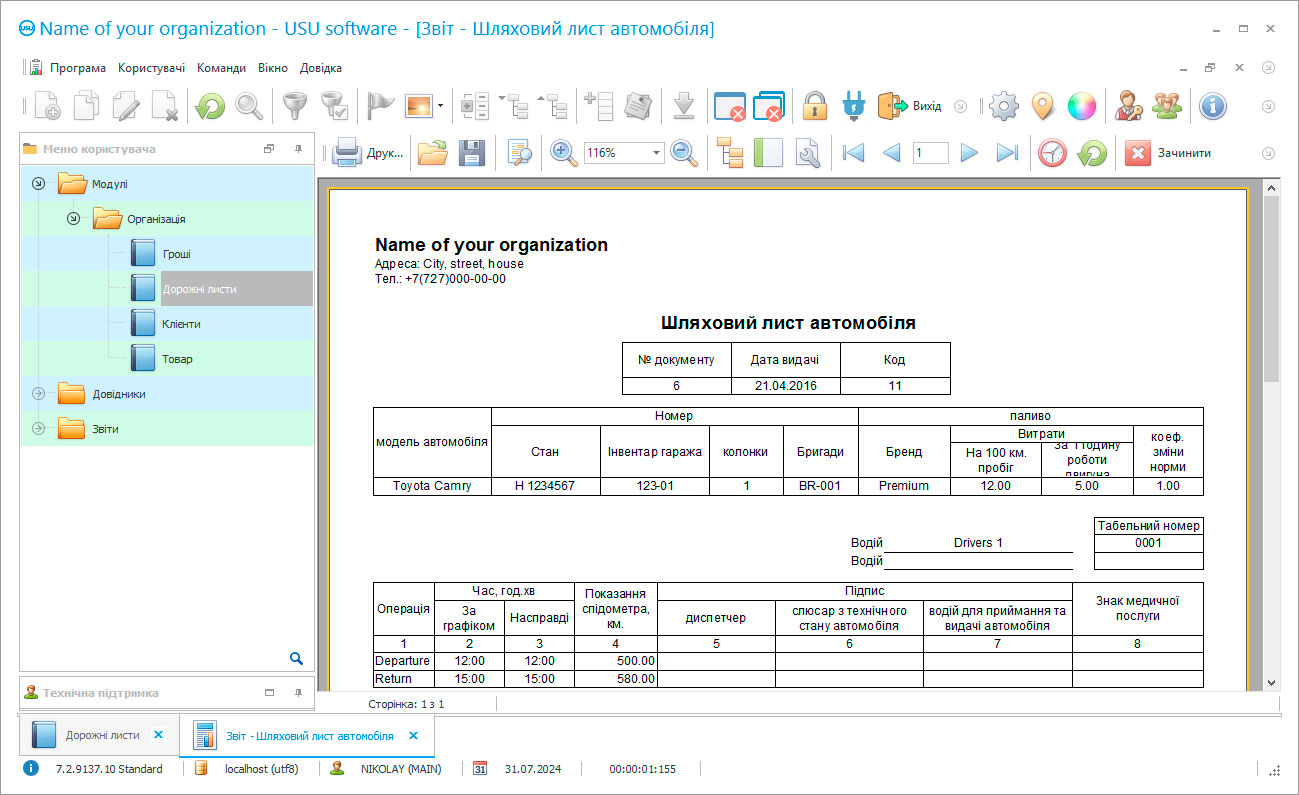Open report file with the folder icon
Viewport: 1299px width, 795px height.
(x=433, y=153)
